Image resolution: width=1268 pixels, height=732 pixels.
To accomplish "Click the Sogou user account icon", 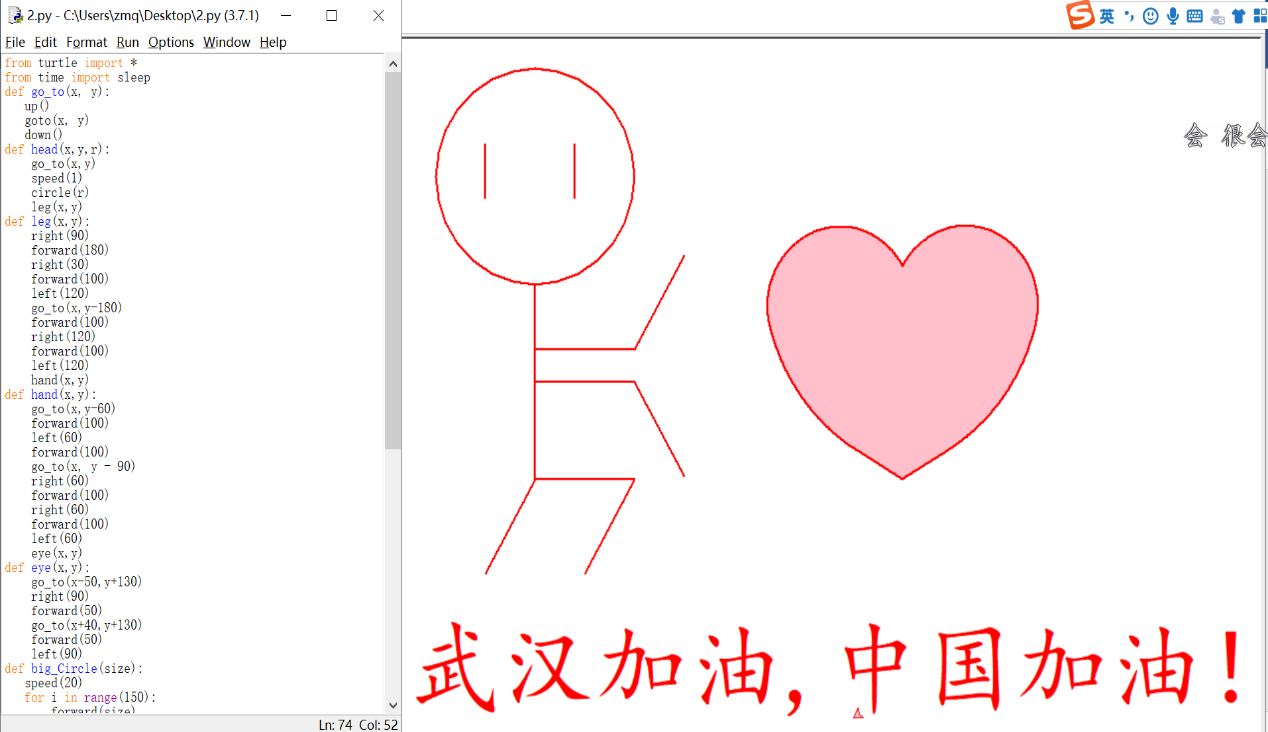I will pos(1217,16).
